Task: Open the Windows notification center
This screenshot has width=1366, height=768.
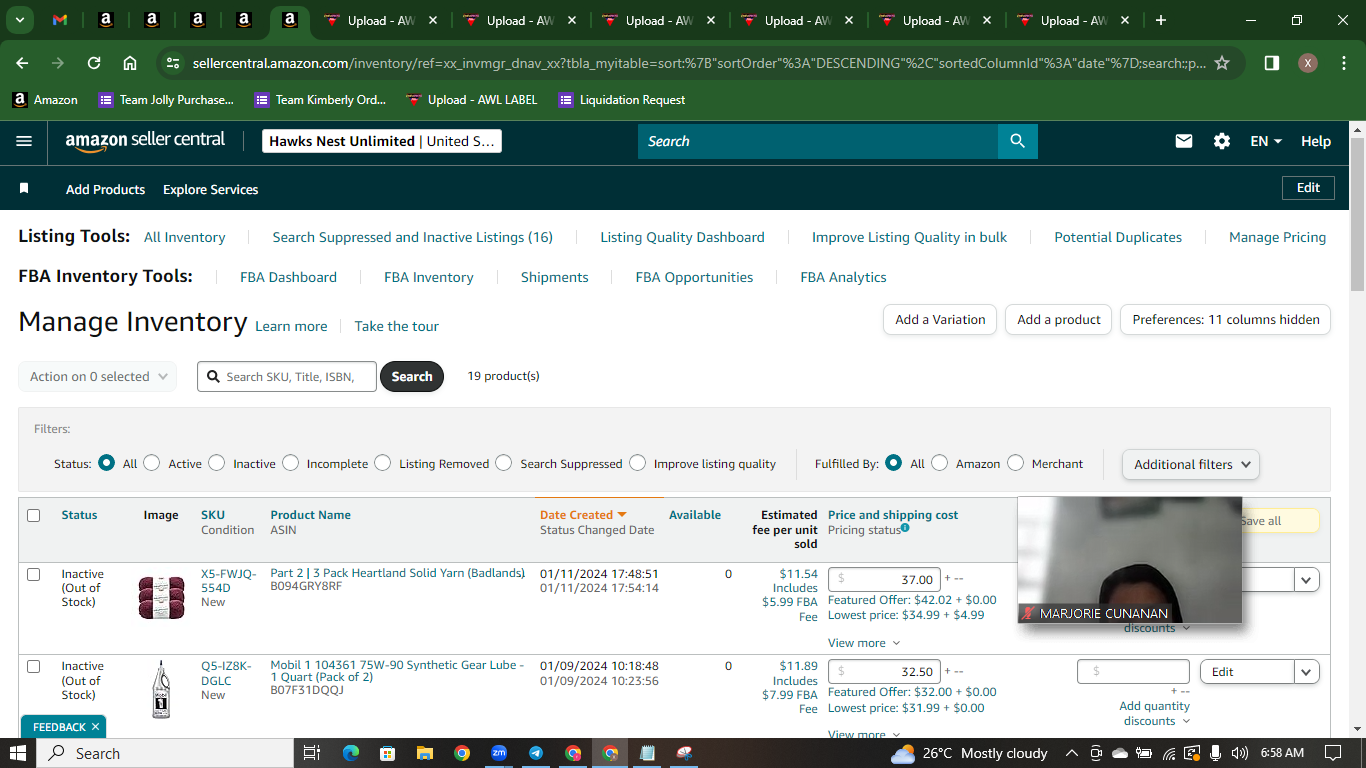Action: point(1333,753)
